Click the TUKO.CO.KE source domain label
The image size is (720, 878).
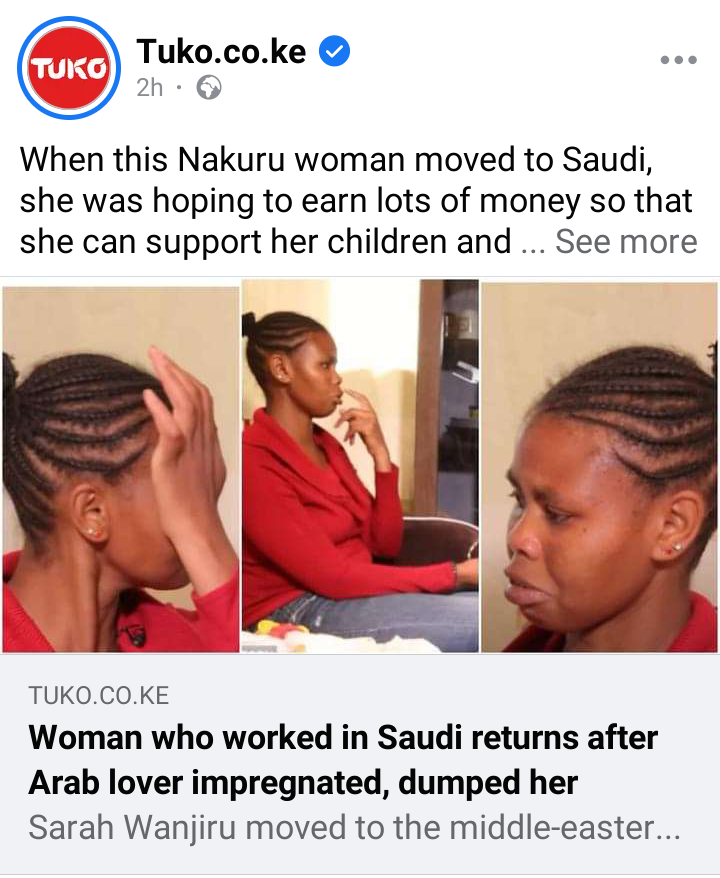[x=99, y=695]
